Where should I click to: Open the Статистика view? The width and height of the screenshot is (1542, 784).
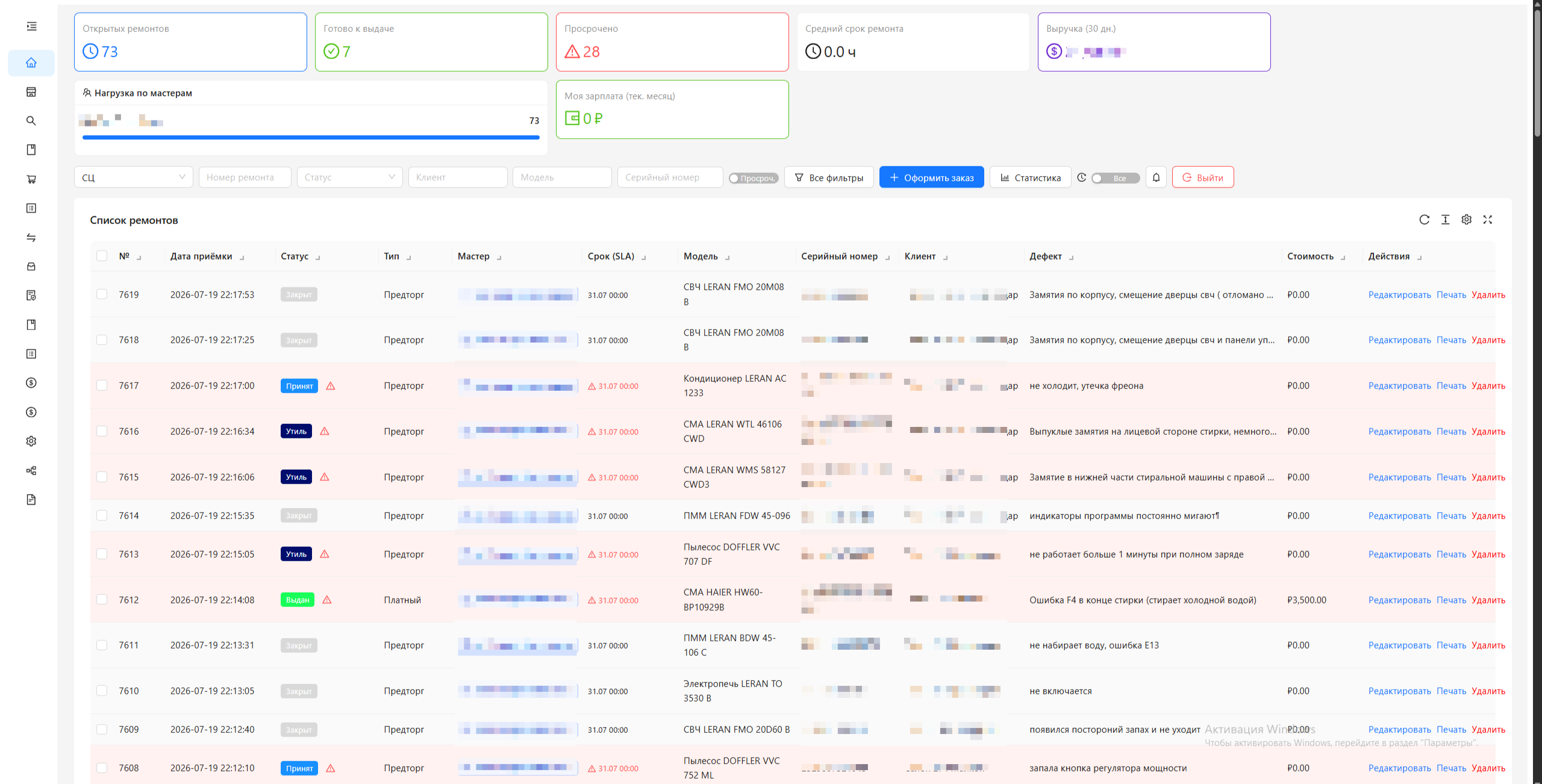pos(1030,177)
